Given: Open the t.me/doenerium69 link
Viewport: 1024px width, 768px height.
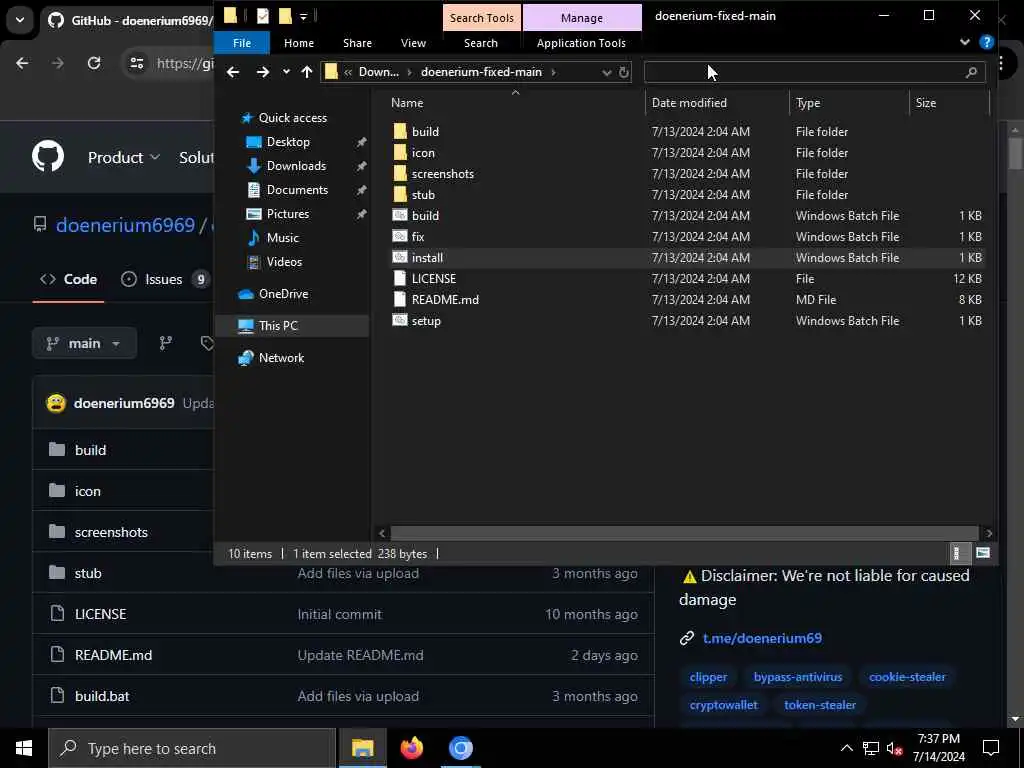Looking at the screenshot, I should pos(762,638).
